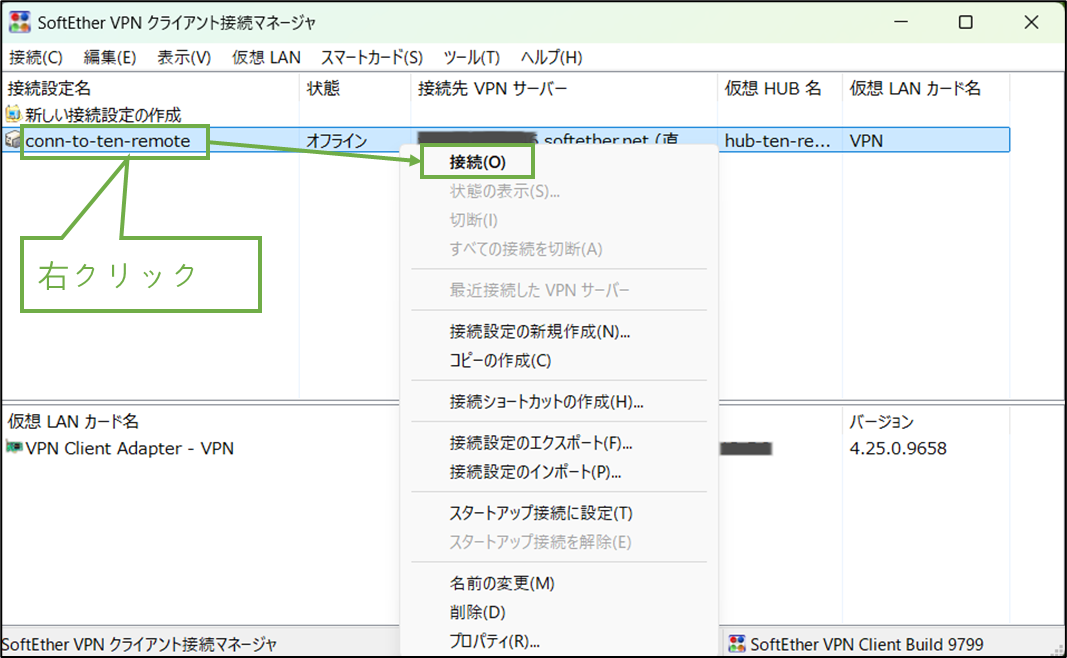Screen dimensions: 1067x658
Task: Open the 編集(E) menu
Action: pyautogui.click(x=110, y=58)
